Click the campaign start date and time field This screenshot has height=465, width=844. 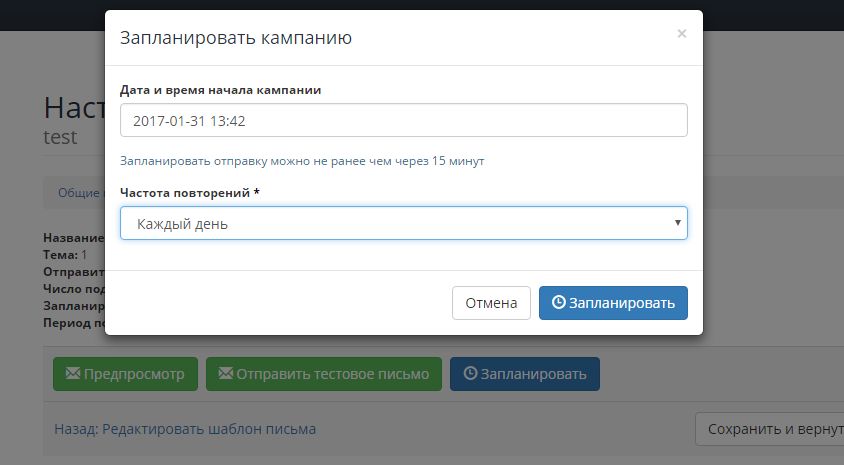tap(403, 121)
